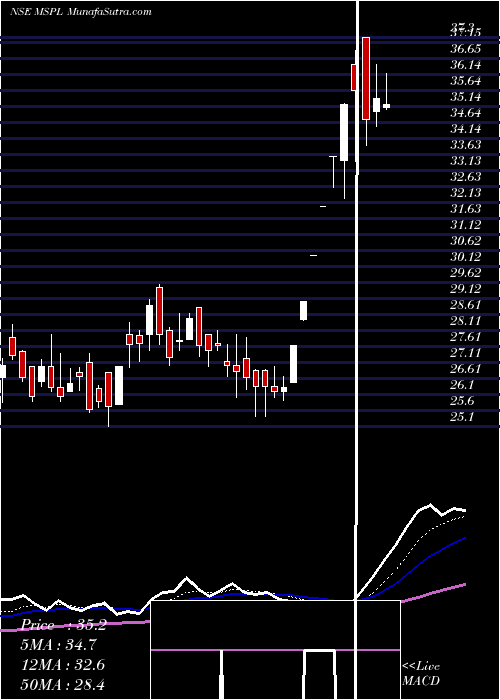Viewport: 500px width, 700px height.
Task: Click the 5MA : 34.7 readout
Action: [59, 645]
